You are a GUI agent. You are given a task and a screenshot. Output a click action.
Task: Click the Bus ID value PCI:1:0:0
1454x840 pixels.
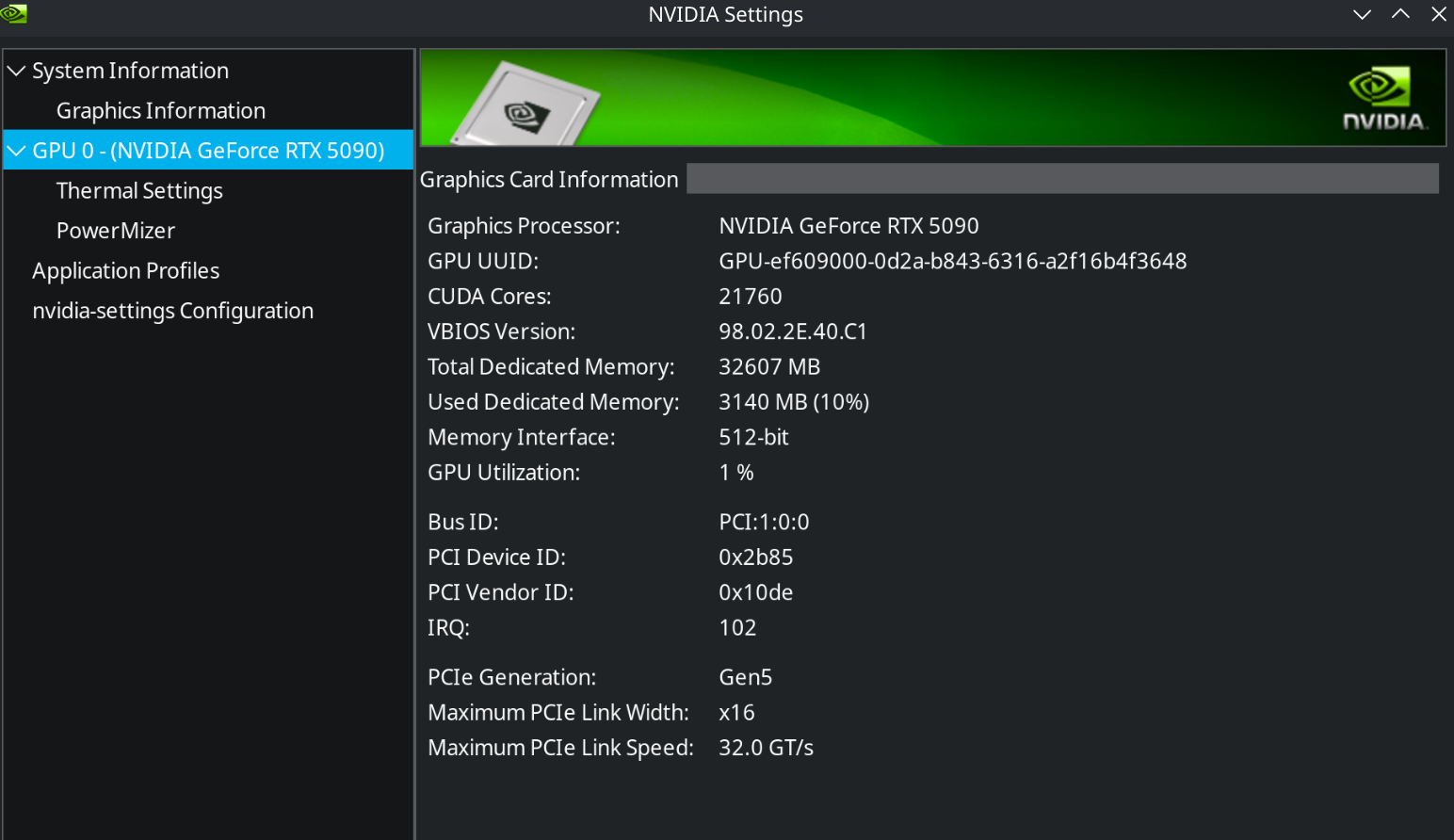coord(764,522)
